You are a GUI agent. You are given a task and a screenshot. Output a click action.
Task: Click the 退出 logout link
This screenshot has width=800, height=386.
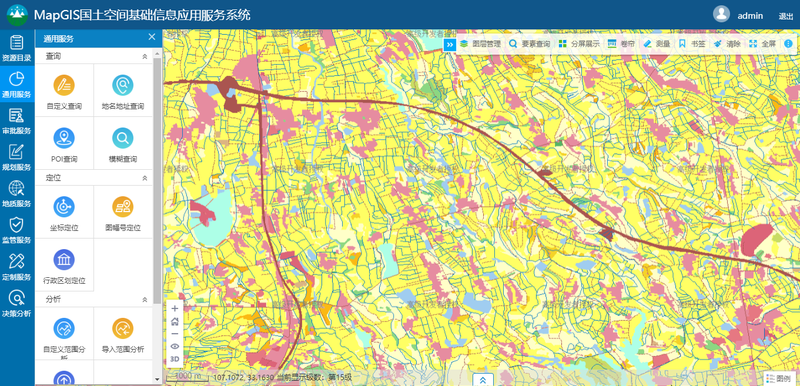point(786,16)
